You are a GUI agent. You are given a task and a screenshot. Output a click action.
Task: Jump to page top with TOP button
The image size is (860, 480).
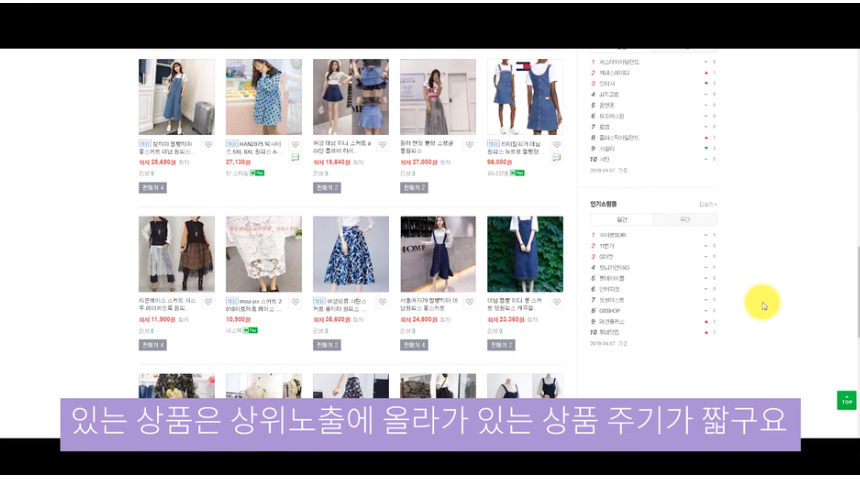point(846,400)
